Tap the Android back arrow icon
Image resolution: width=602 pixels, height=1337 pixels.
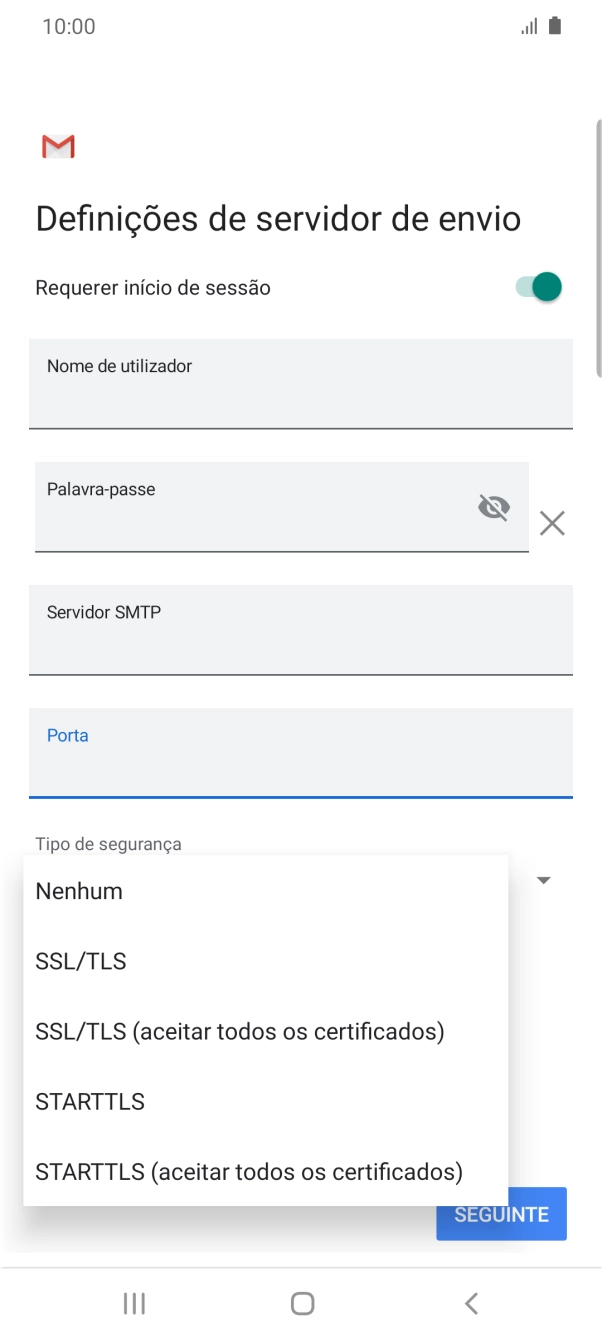tap(471, 1303)
